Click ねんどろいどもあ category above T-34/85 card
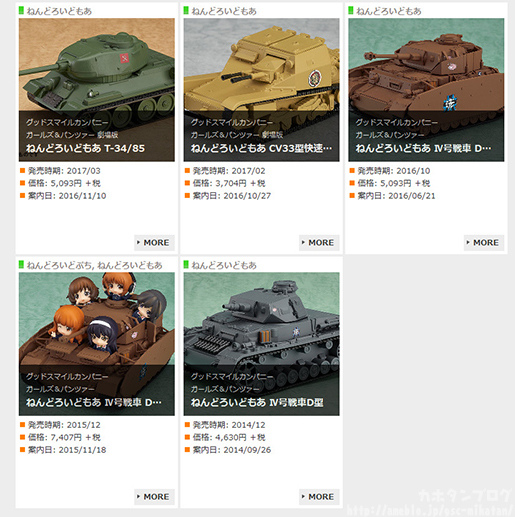 (x=59, y=11)
